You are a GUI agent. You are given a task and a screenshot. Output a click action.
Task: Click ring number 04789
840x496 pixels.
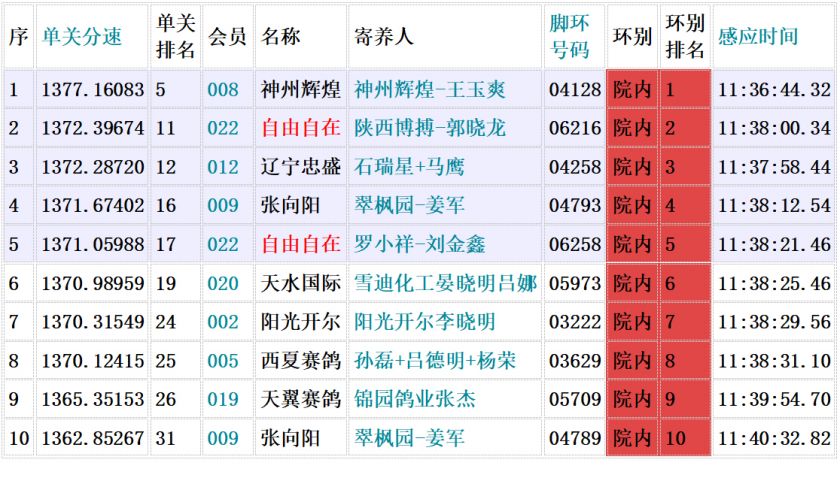(575, 438)
